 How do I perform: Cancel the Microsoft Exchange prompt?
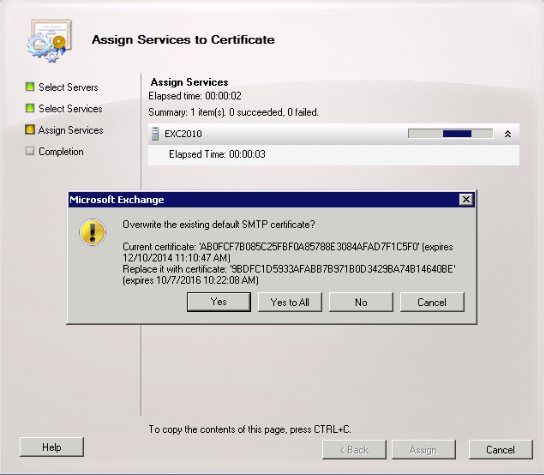point(432,302)
